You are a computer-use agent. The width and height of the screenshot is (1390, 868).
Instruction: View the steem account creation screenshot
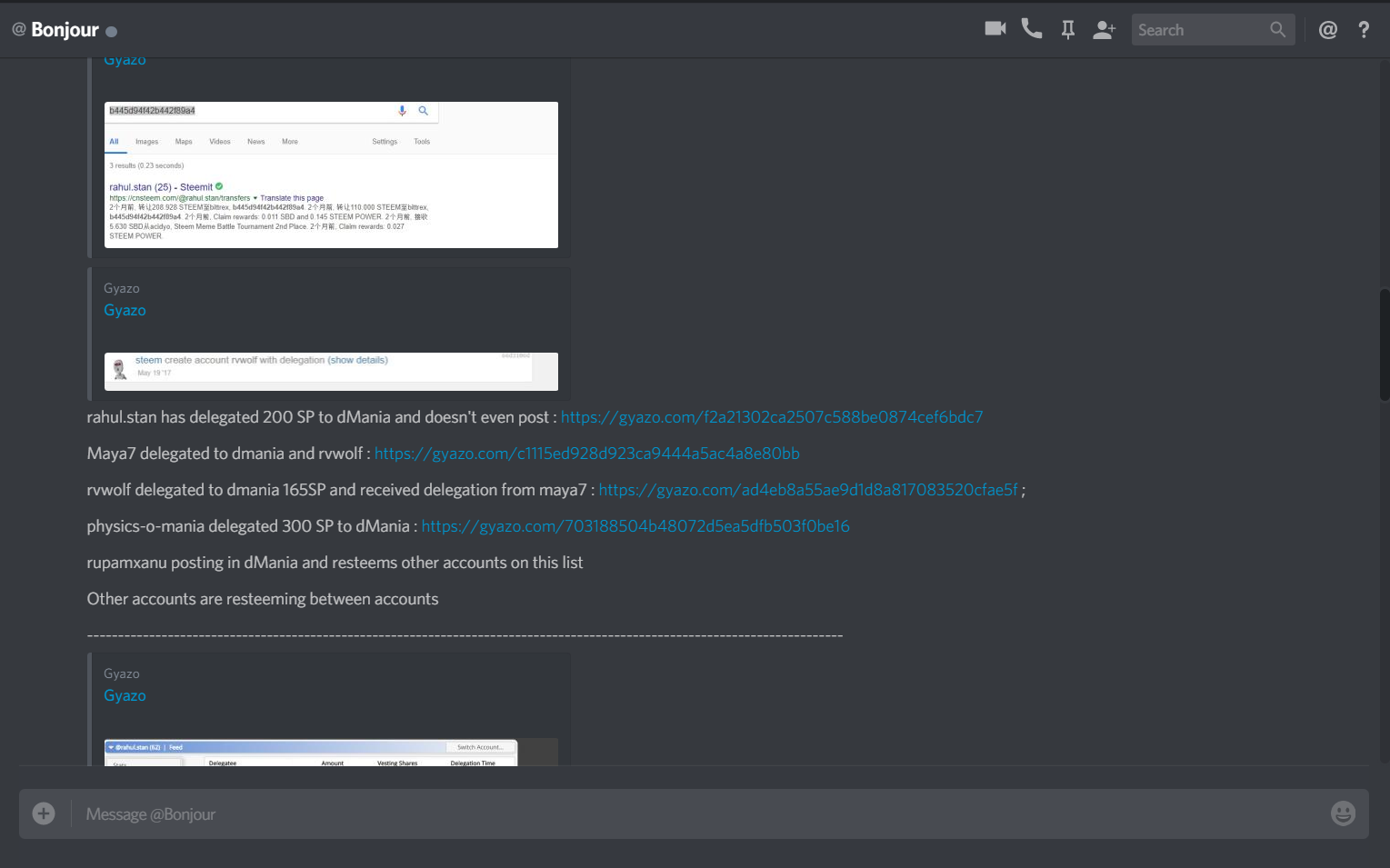pyautogui.click(x=332, y=371)
